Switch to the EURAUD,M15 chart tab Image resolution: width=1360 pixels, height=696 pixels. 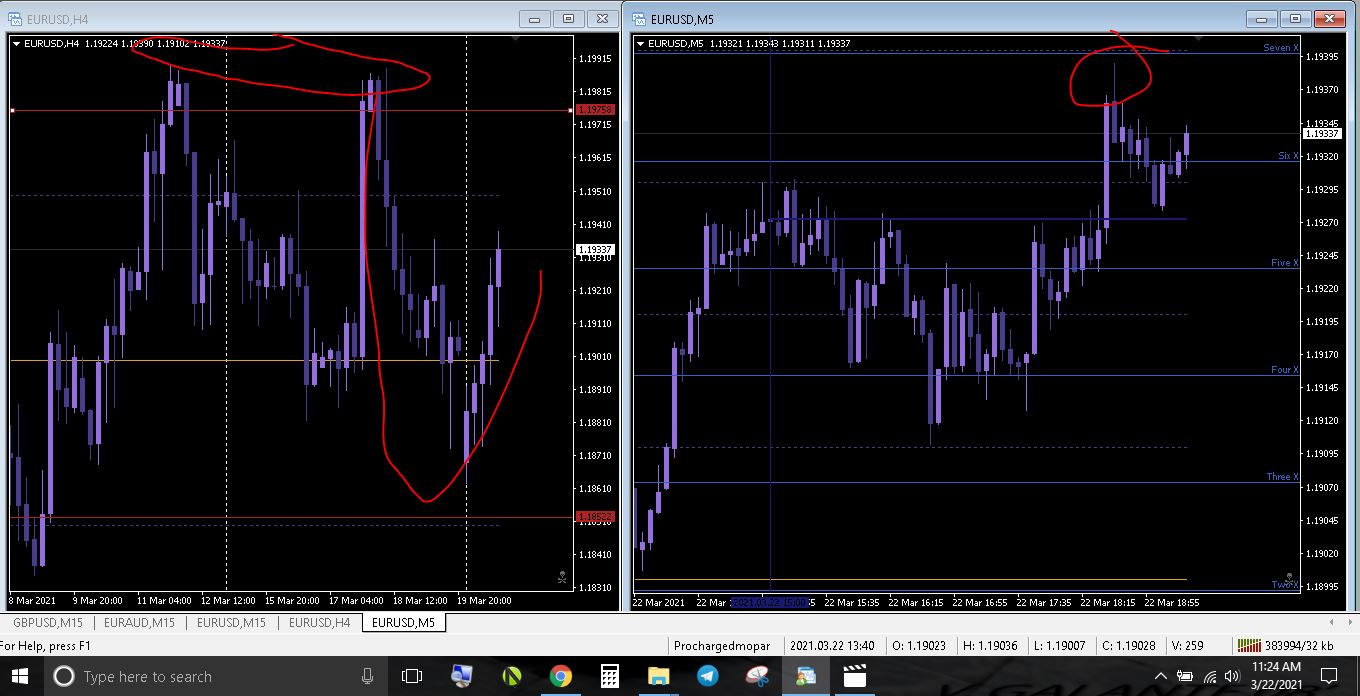tap(140, 622)
